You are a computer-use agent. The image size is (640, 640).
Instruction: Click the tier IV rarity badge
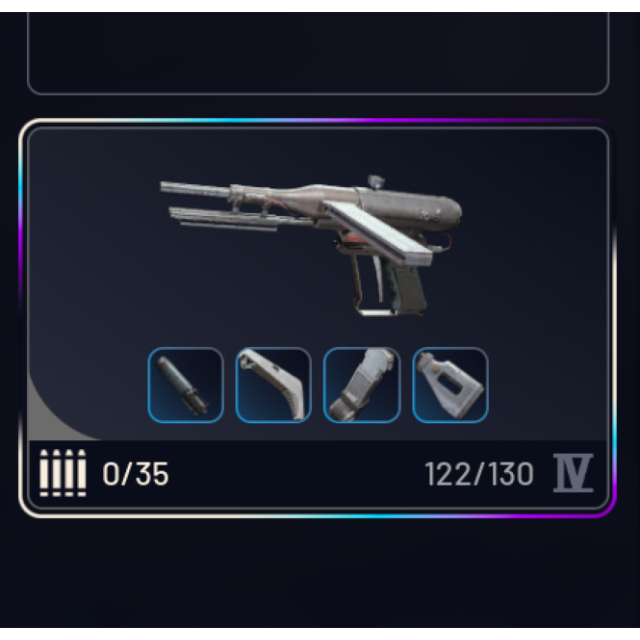573,473
